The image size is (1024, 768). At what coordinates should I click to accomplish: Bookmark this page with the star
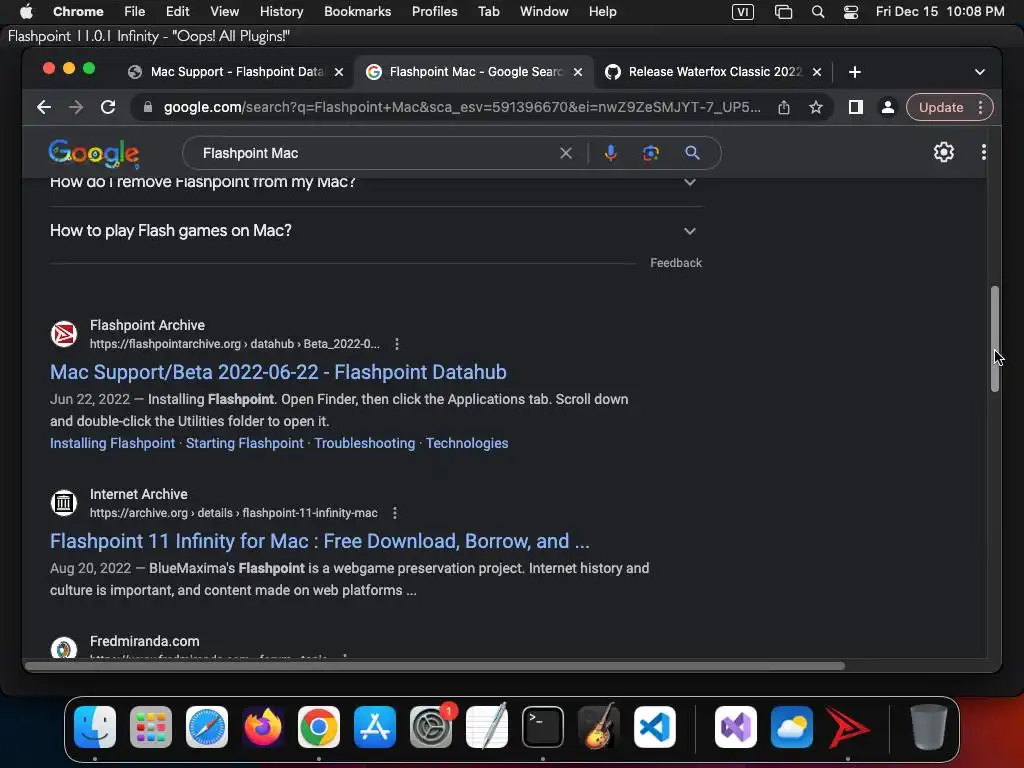click(816, 107)
